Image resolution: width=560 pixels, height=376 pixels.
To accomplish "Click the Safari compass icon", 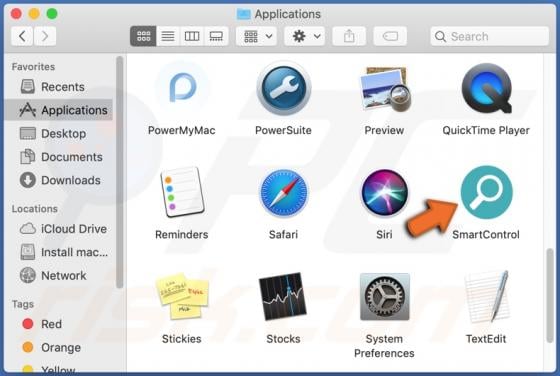I will point(284,193).
